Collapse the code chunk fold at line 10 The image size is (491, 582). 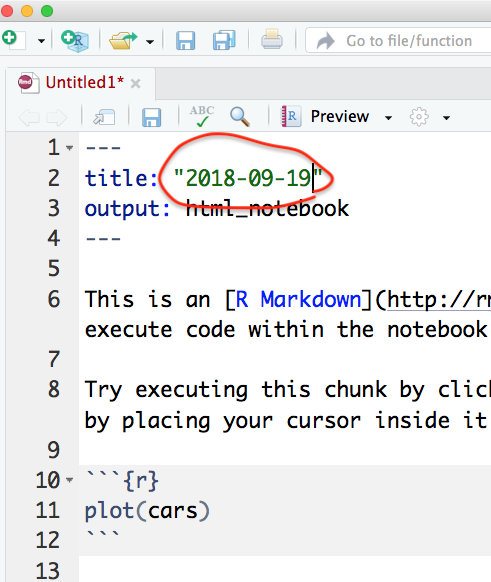(69, 480)
